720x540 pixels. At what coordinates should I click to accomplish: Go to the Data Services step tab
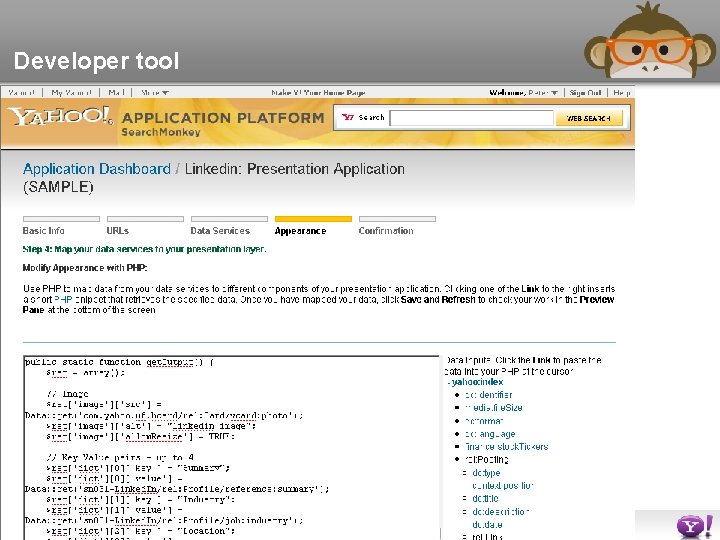tap(229, 226)
